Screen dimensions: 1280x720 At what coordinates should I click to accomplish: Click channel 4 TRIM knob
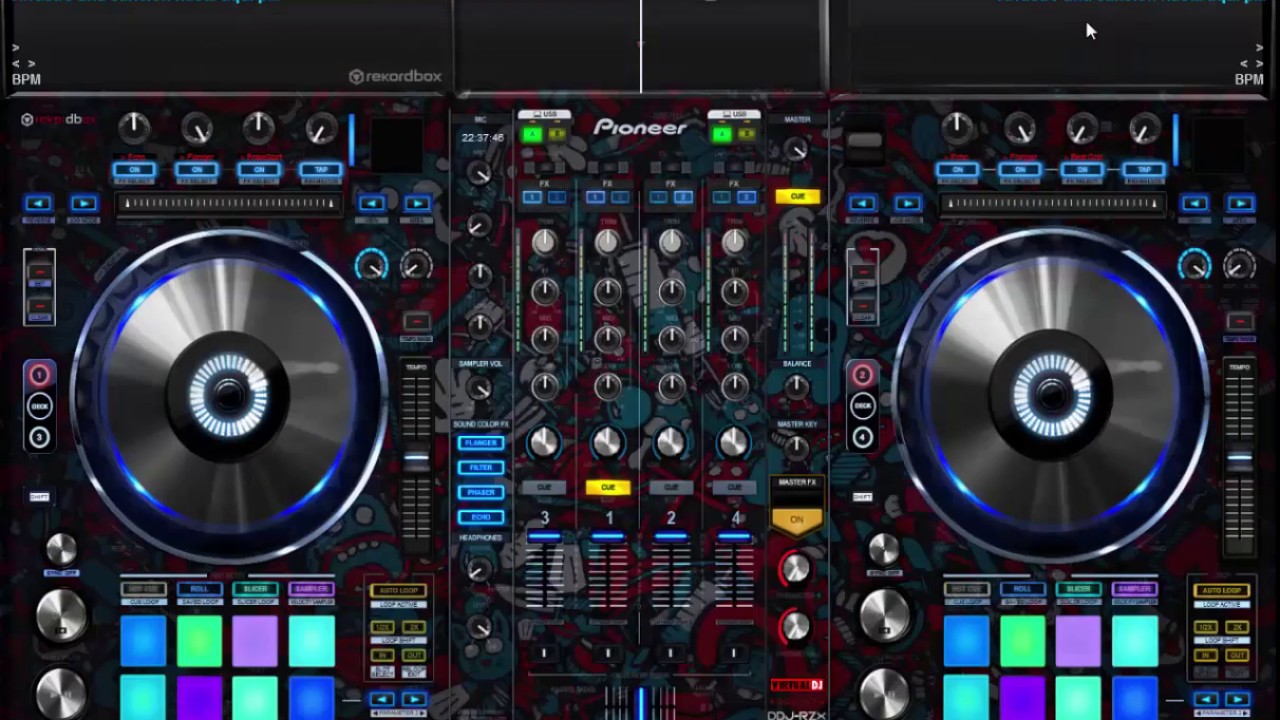[735, 242]
